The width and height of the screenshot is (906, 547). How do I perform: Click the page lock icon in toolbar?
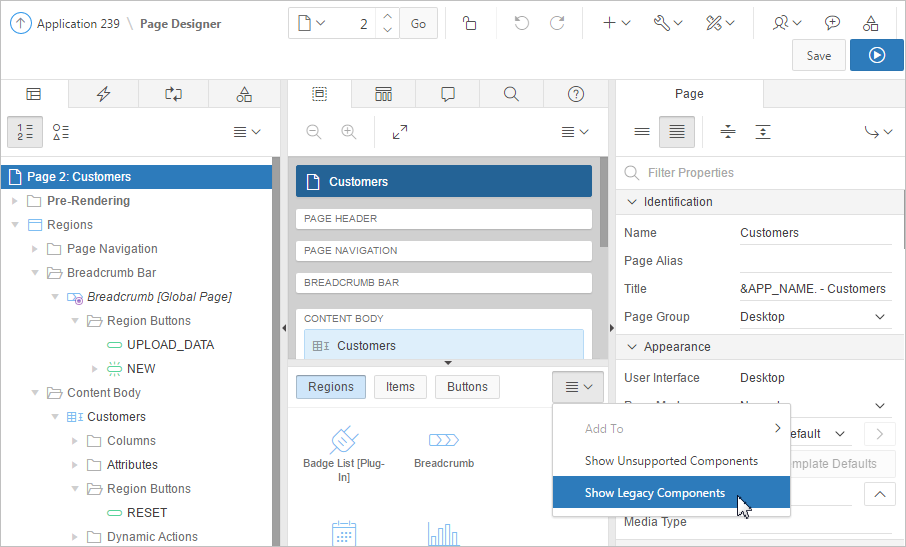tap(469, 23)
